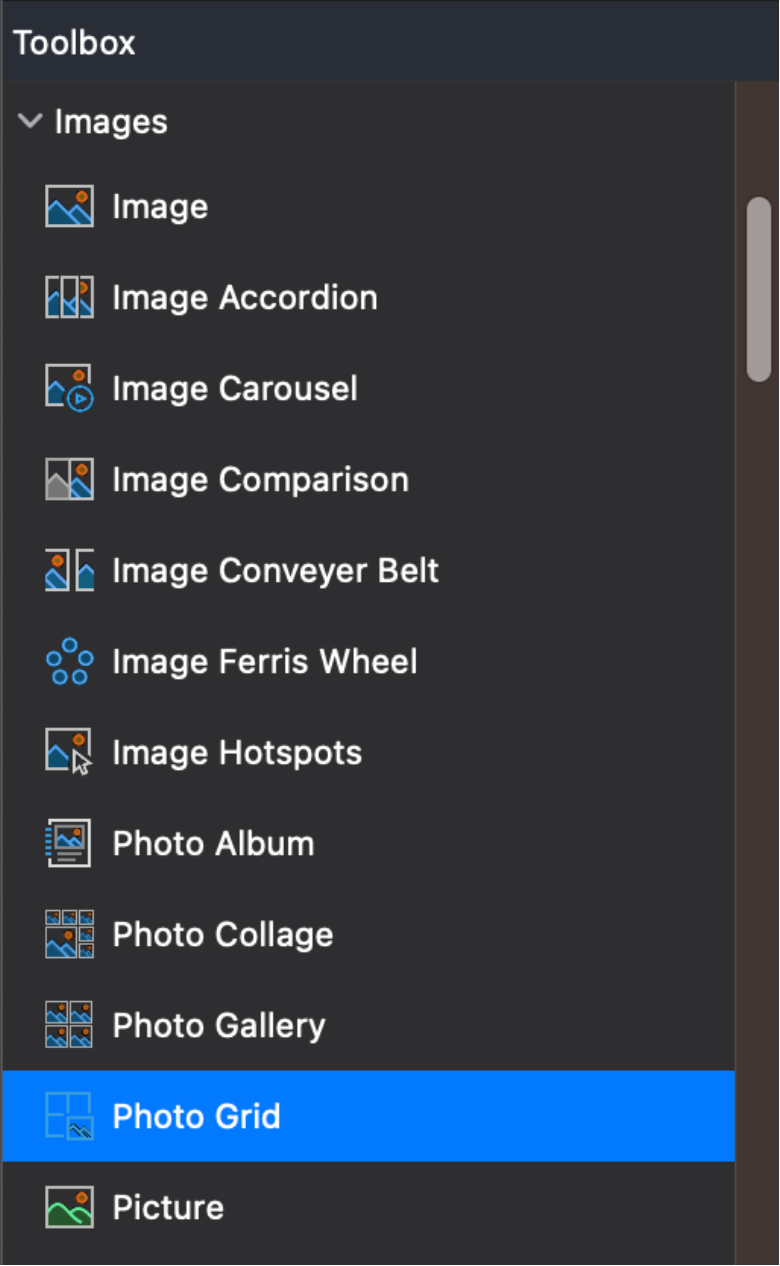This screenshot has width=780, height=1266.
Task: Click the Photo Collage icon
Action: 70,935
